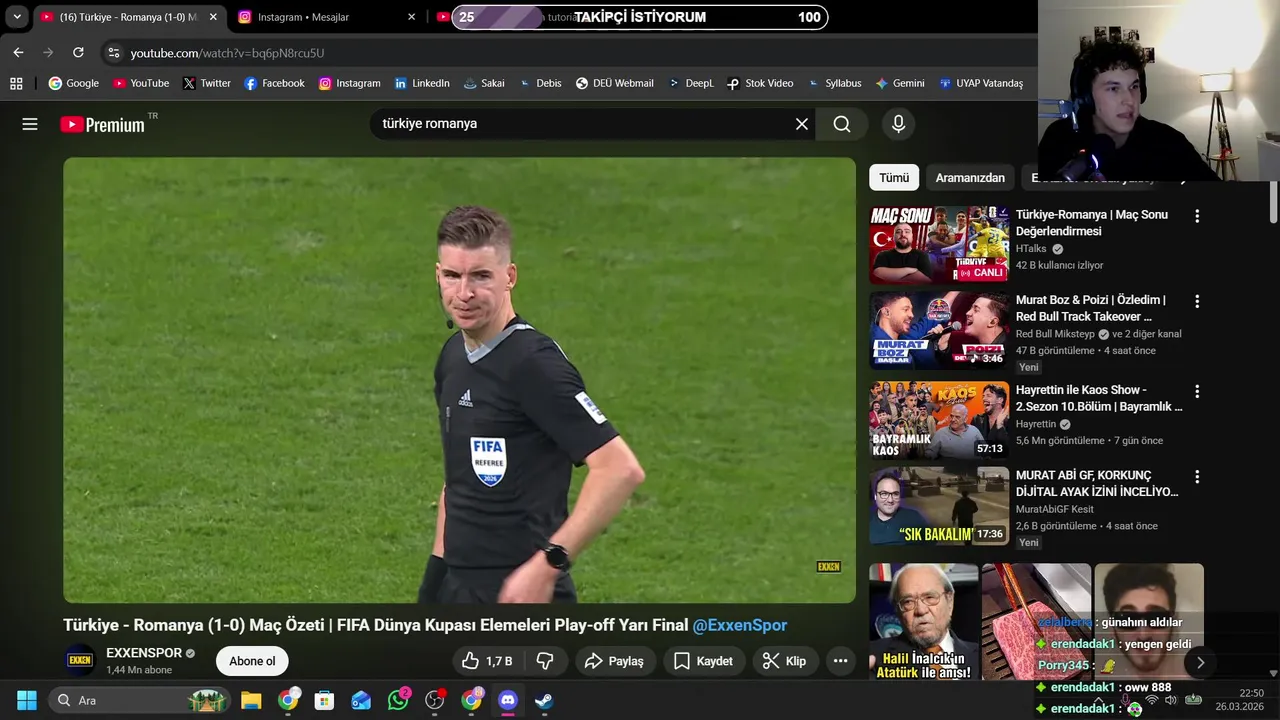1280x720 pixels.
Task: Open Steam from the taskbar
Action: (544, 700)
